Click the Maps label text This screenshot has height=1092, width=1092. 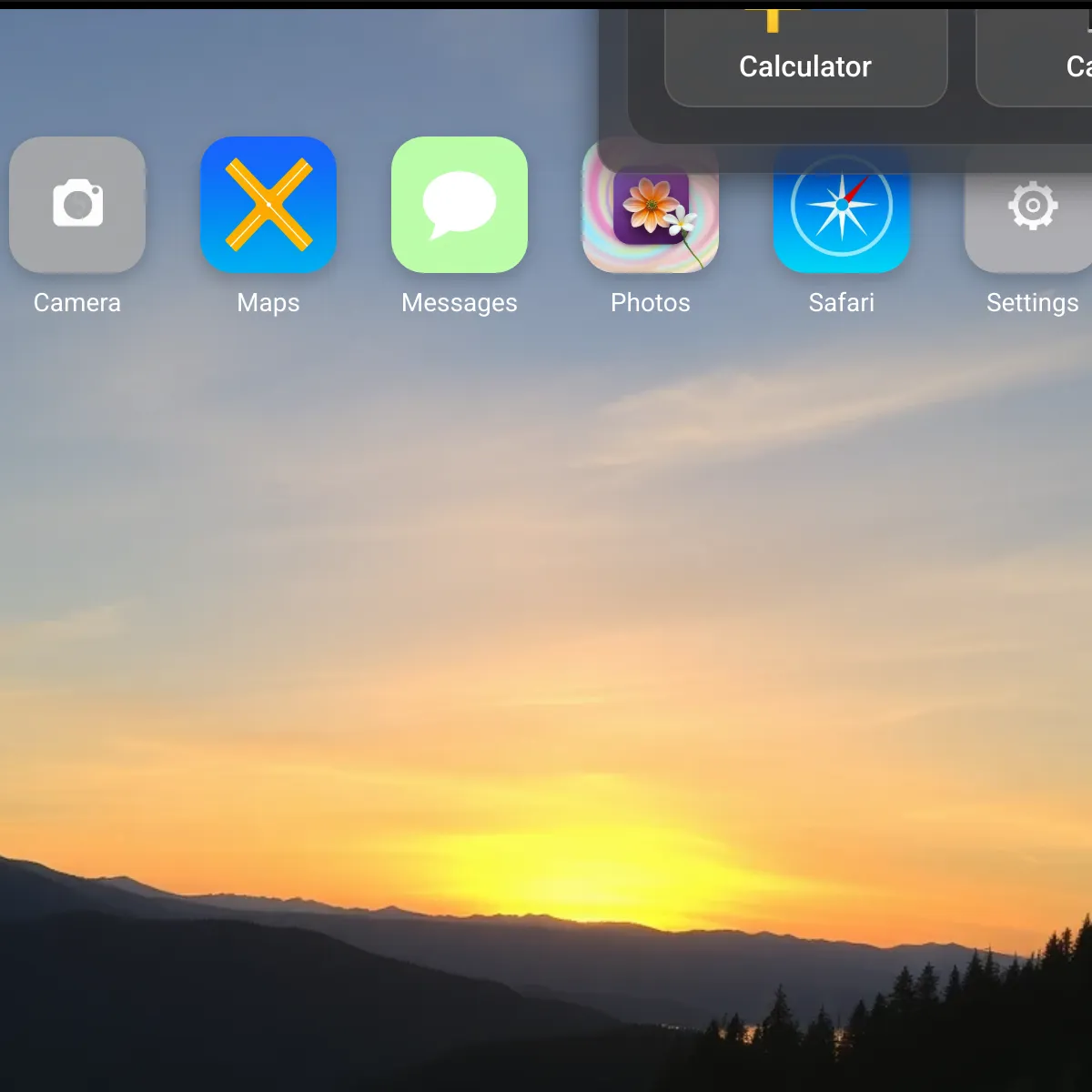[268, 303]
